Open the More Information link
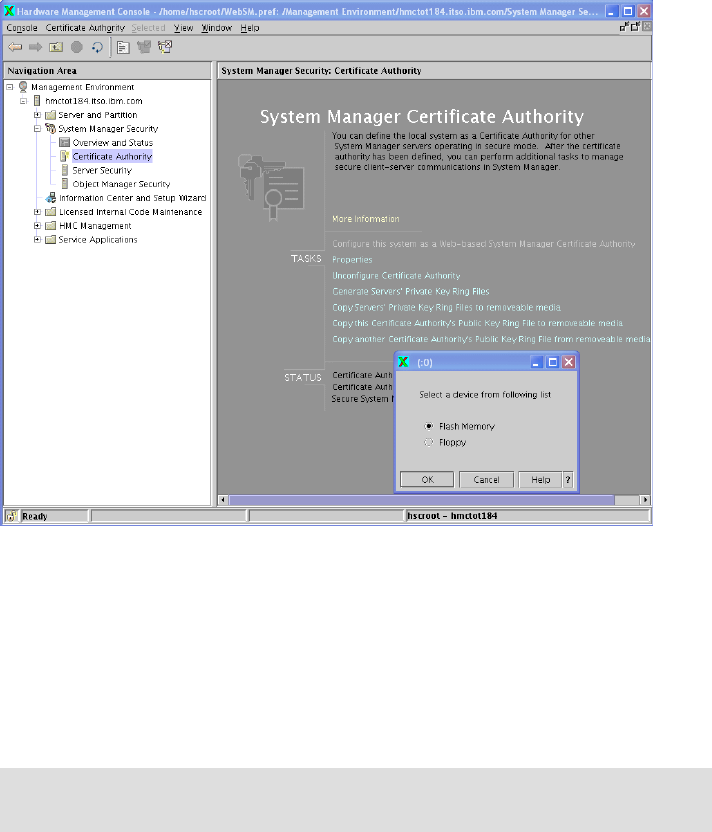 [366, 219]
